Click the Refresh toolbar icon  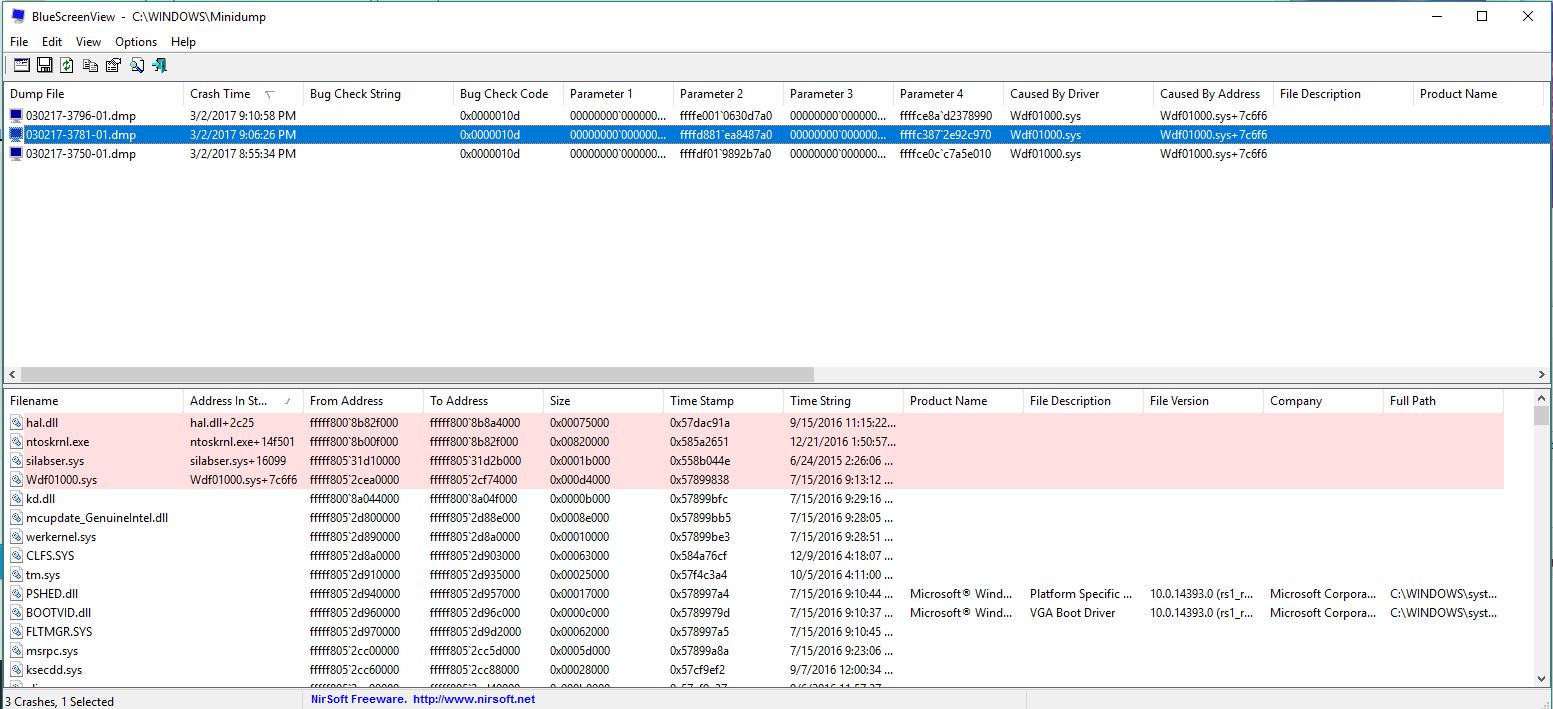click(67, 66)
